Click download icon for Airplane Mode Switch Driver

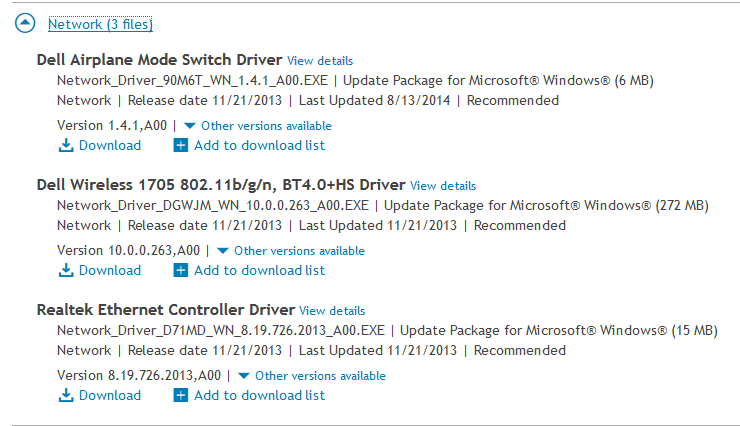(66, 145)
